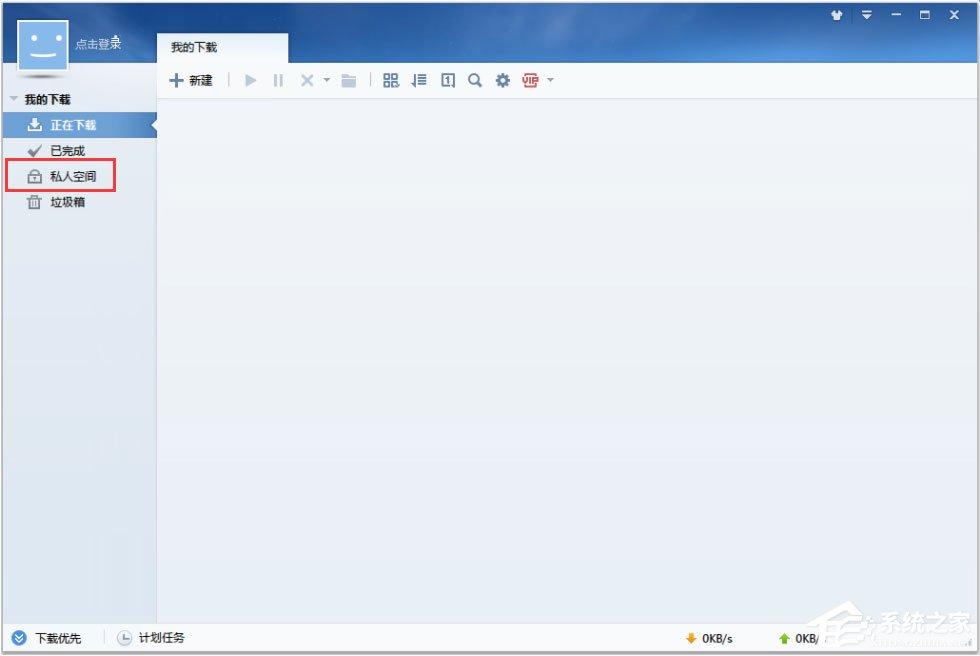Click the sort list icon
Image resolution: width=980 pixels, height=656 pixels.
419,81
